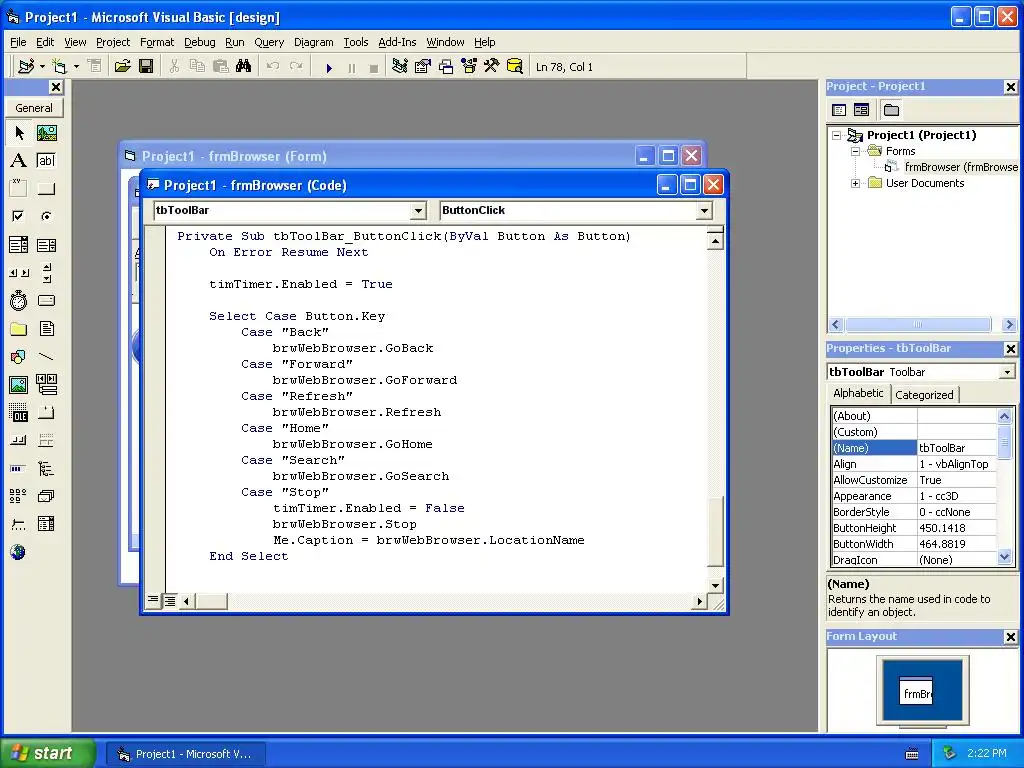Open the Toolbox toolbar icon
1024x768 pixels.
492,67
